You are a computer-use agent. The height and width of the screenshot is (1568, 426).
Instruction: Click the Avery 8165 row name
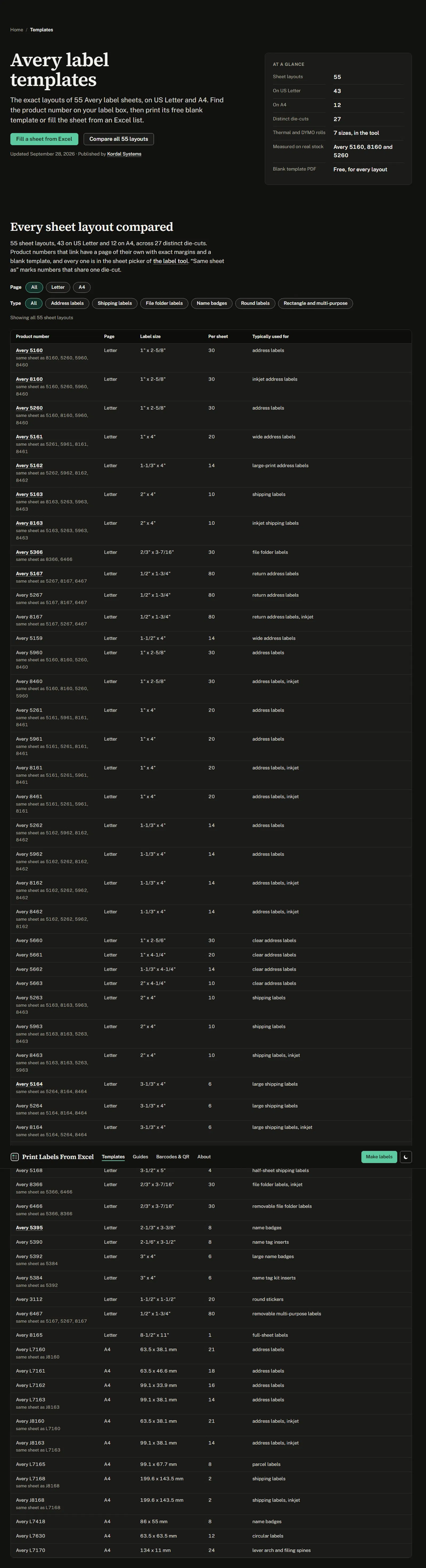click(29, 1336)
